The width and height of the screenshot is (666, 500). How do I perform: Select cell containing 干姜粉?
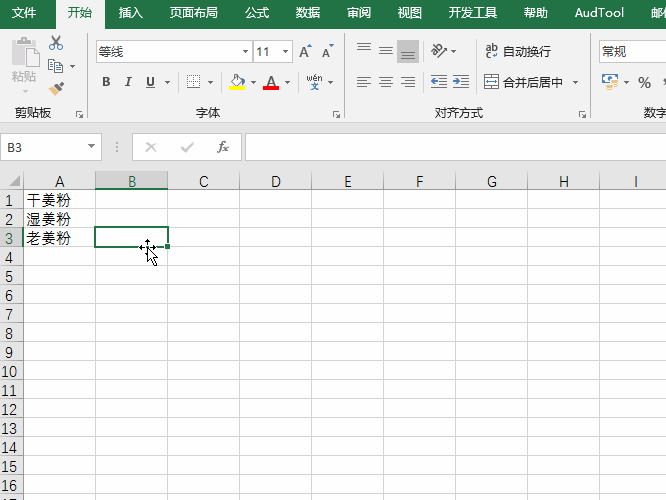pyautogui.click(x=59, y=200)
